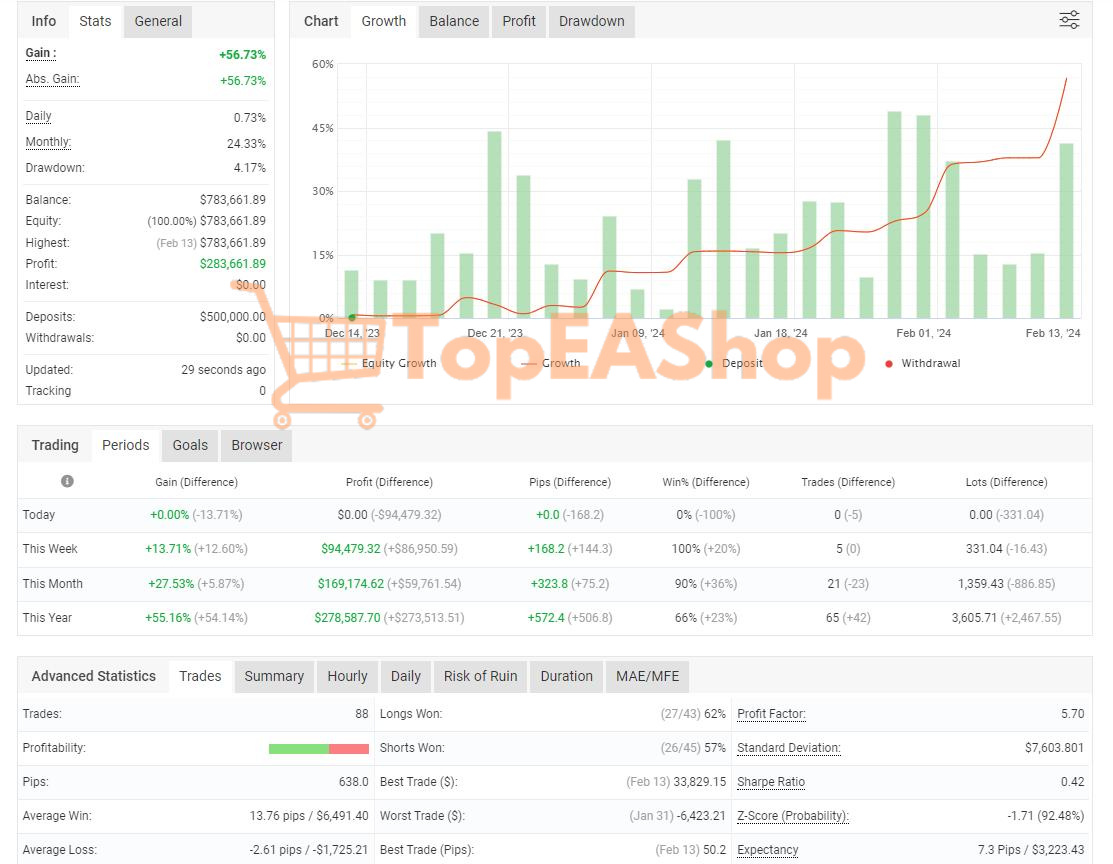This screenshot has width=1113, height=864.
Task: Open the chart settings sliders icon
Action: click(x=1069, y=20)
